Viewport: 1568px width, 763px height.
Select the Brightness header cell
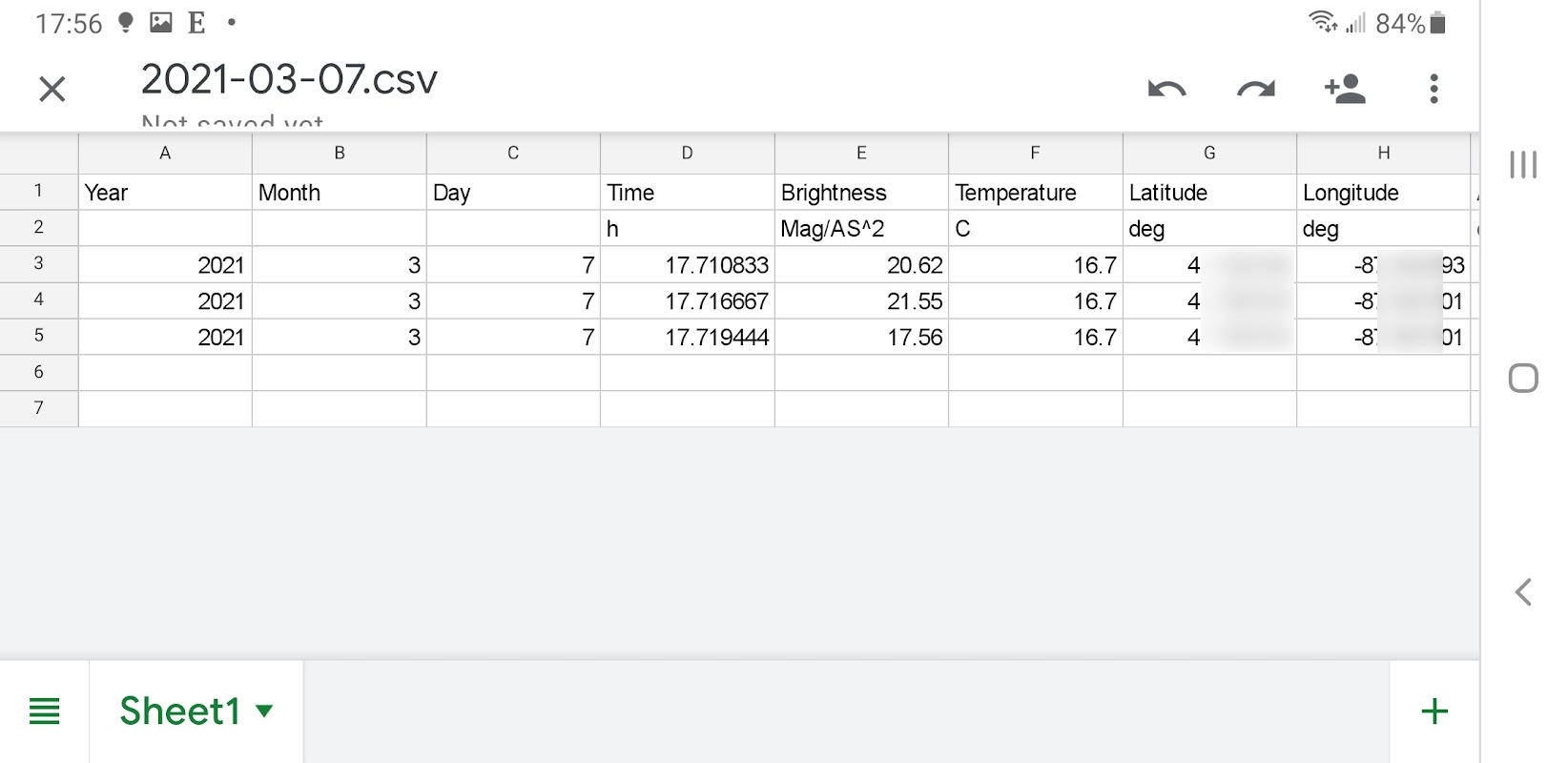tap(861, 193)
